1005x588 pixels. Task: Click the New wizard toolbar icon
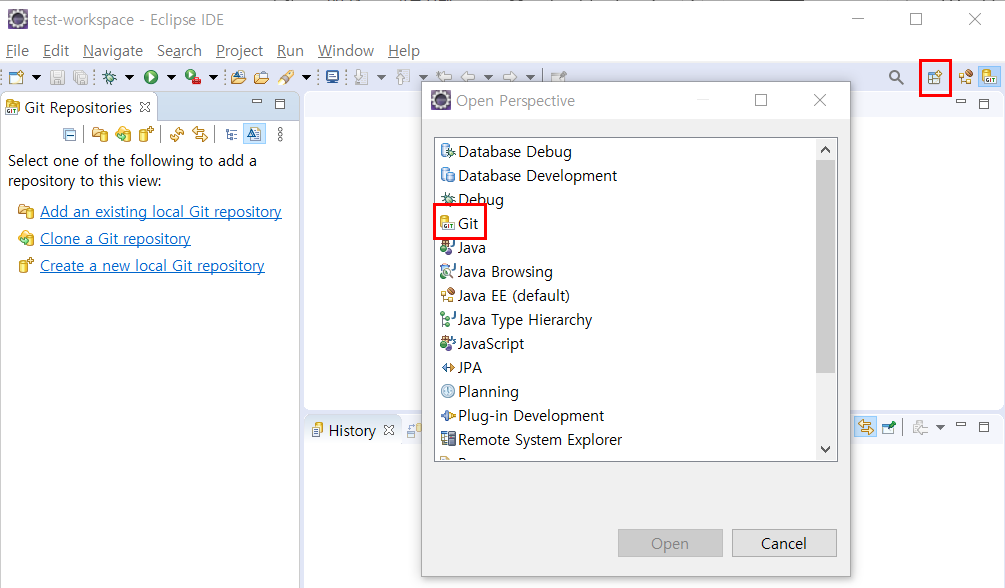pyautogui.click(x=17, y=78)
